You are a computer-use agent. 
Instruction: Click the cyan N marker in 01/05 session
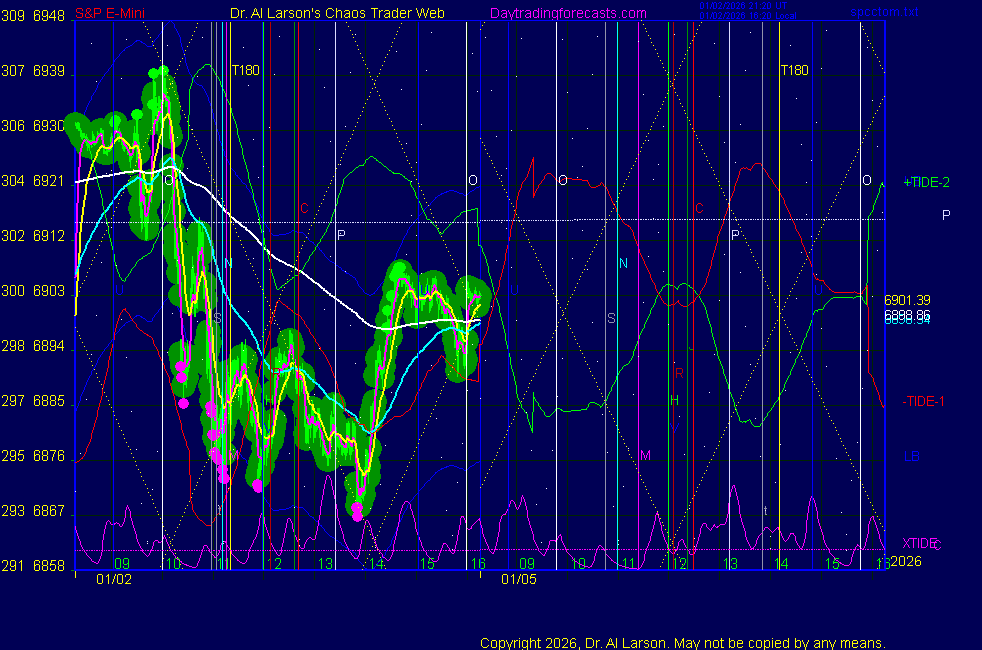[x=623, y=263]
